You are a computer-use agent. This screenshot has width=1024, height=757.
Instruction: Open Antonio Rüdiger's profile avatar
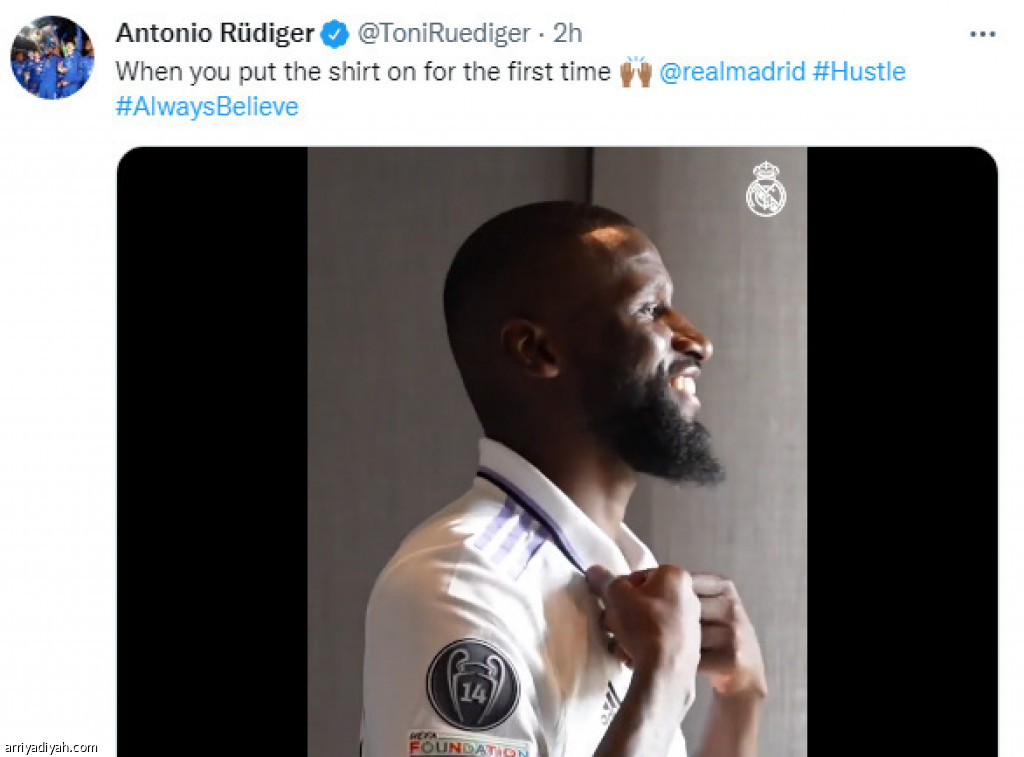click(52, 57)
